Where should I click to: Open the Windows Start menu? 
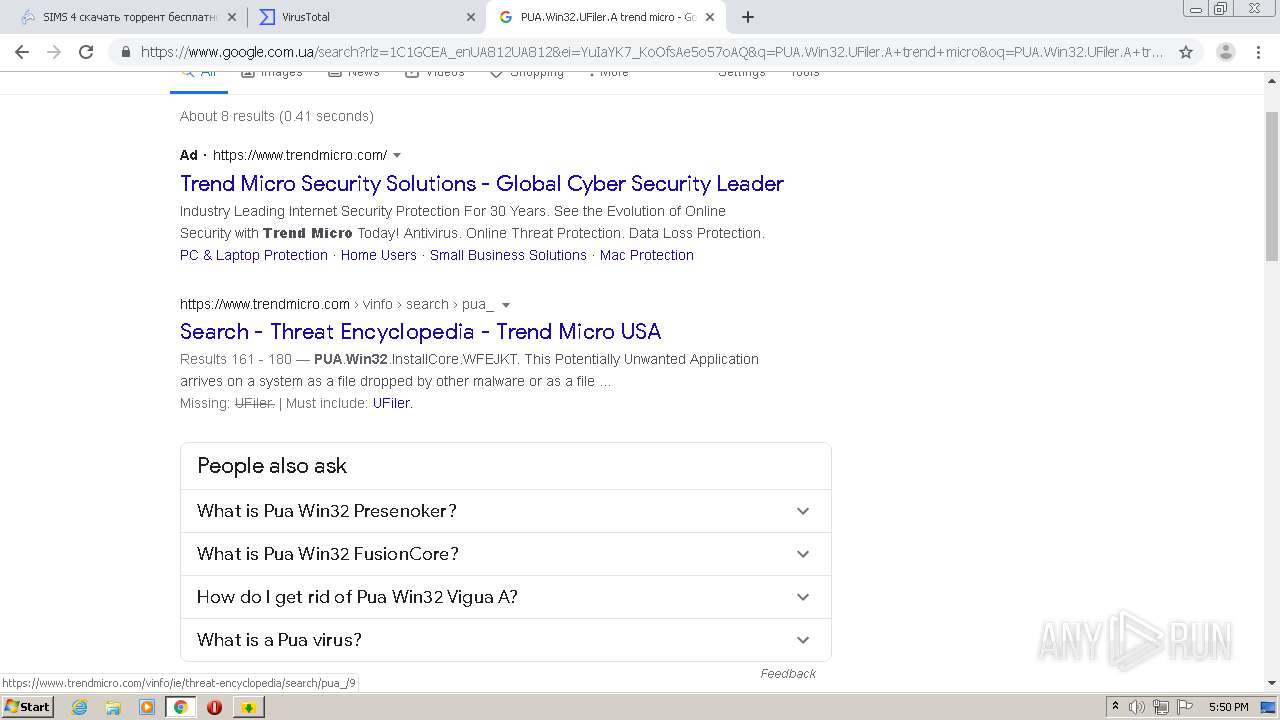click(27, 707)
